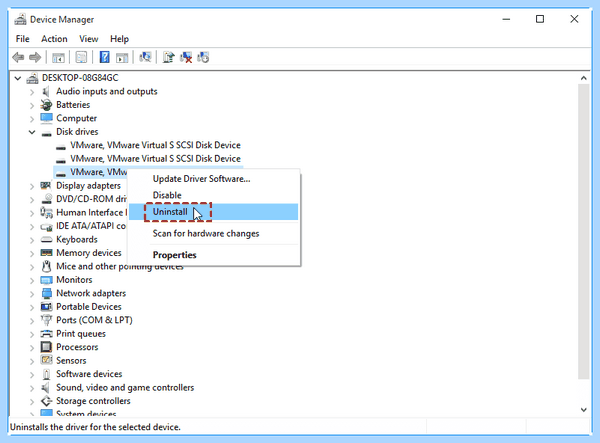The height and width of the screenshot is (443, 600).
Task: Select second VMware Virtual S SCSI Disk Device
Action: (155, 158)
